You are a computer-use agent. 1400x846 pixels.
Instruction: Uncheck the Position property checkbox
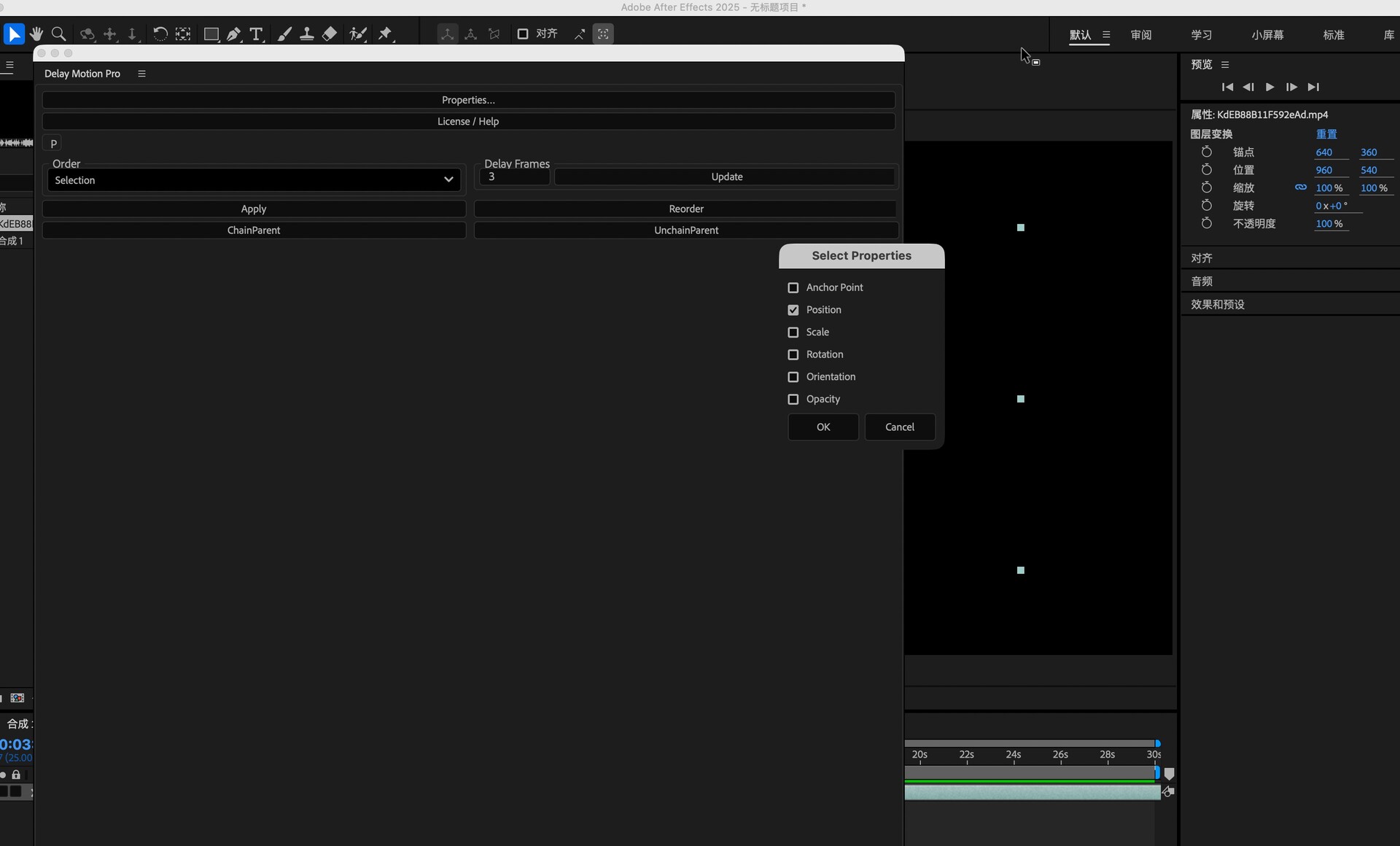click(x=793, y=310)
